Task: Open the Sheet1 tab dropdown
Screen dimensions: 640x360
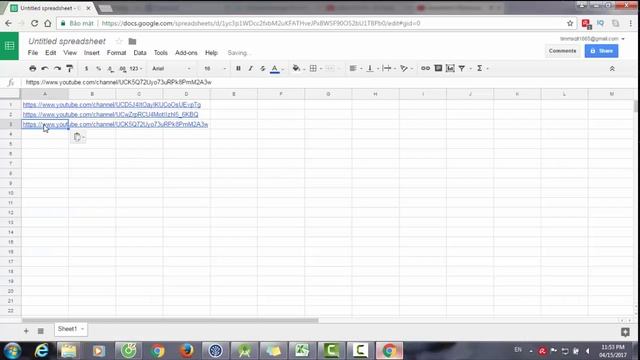Action: (82, 329)
